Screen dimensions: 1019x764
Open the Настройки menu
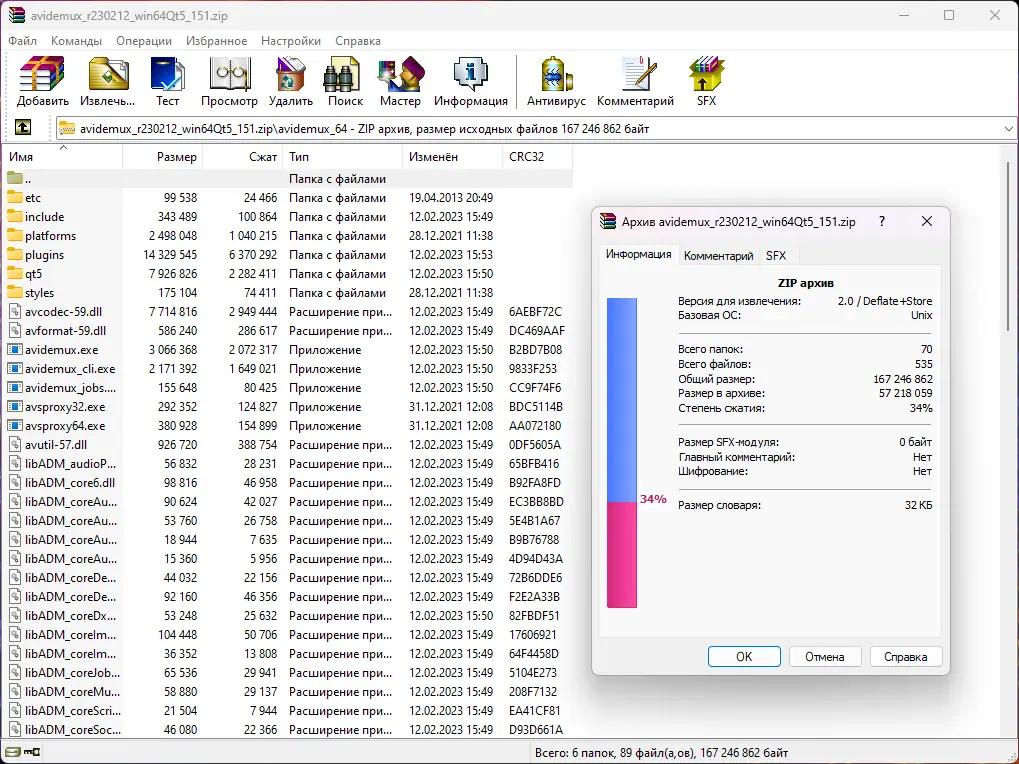click(x=290, y=41)
